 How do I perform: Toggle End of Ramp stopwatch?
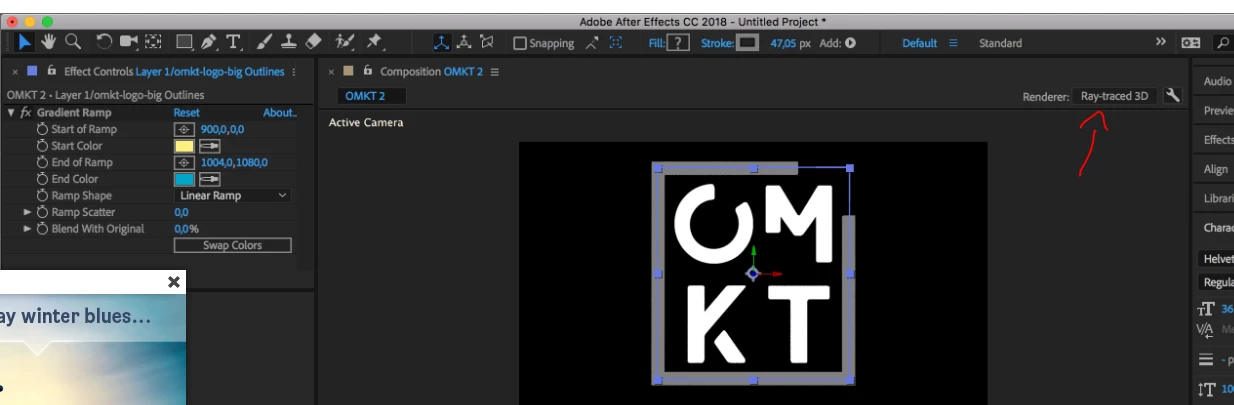click(x=42, y=162)
